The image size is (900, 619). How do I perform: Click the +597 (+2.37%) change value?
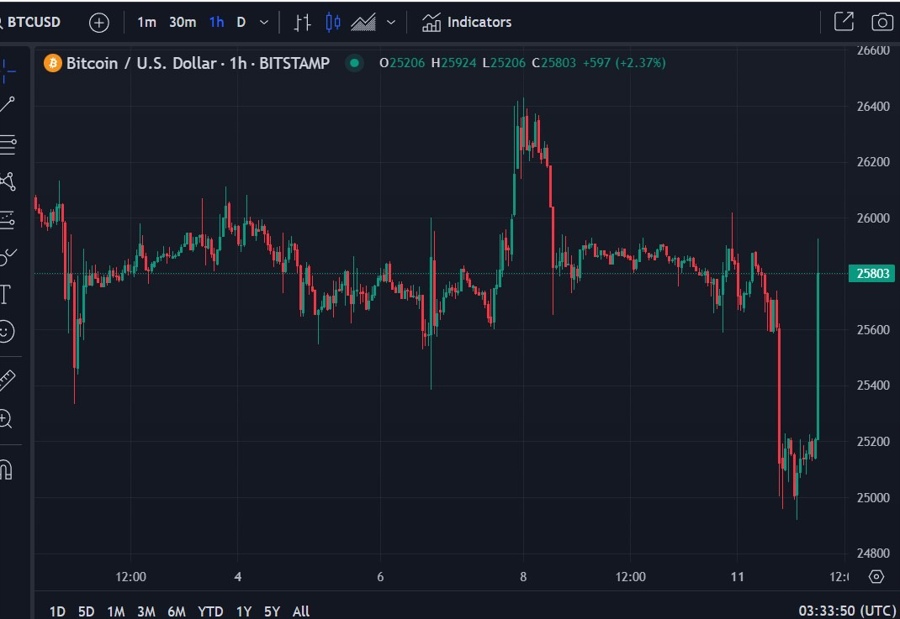(624, 63)
